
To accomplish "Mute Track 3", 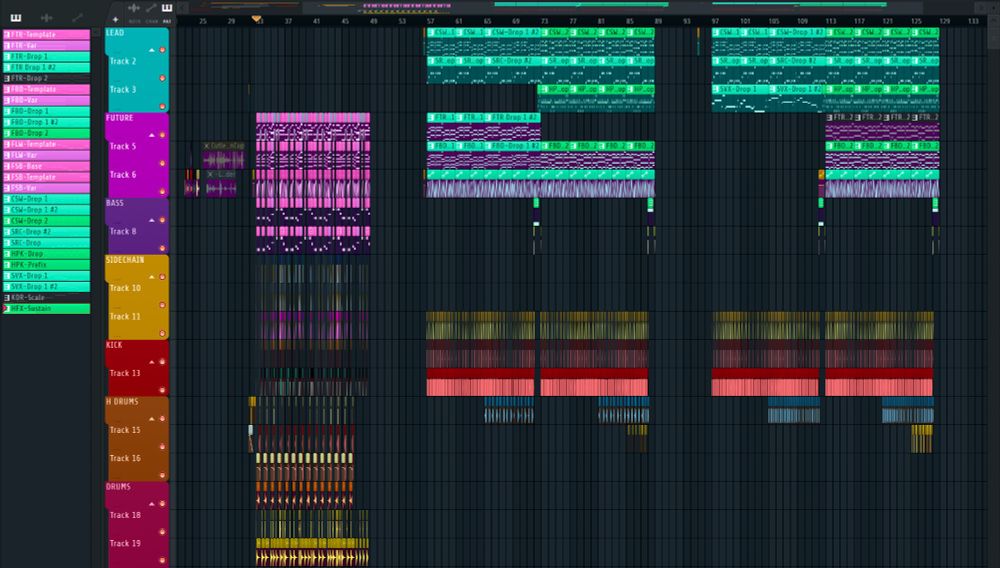I will click(x=162, y=106).
